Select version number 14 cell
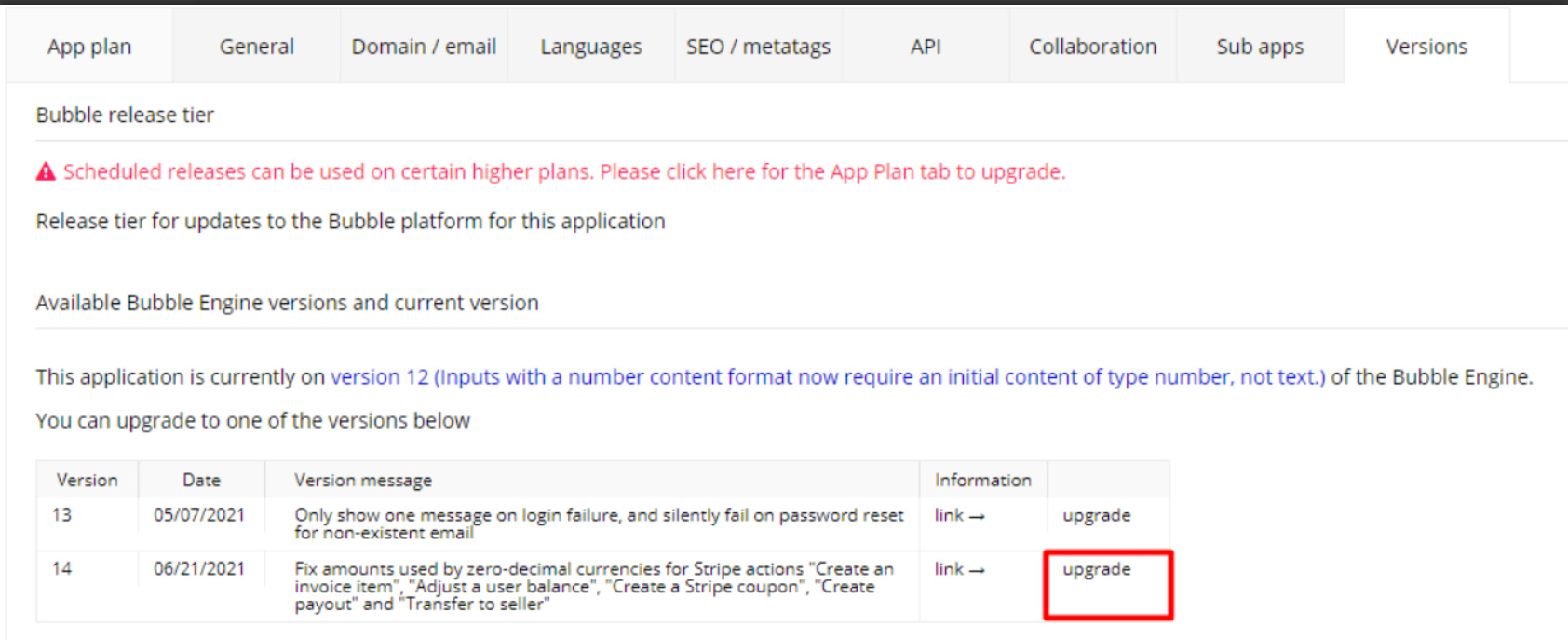The width and height of the screenshot is (1568, 640). click(x=61, y=569)
